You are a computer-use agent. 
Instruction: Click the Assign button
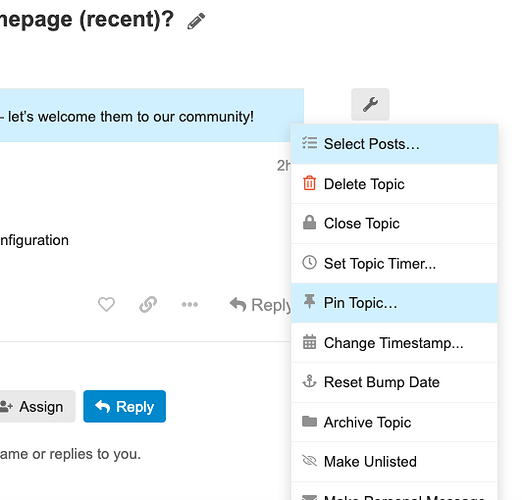click(x=35, y=406)
